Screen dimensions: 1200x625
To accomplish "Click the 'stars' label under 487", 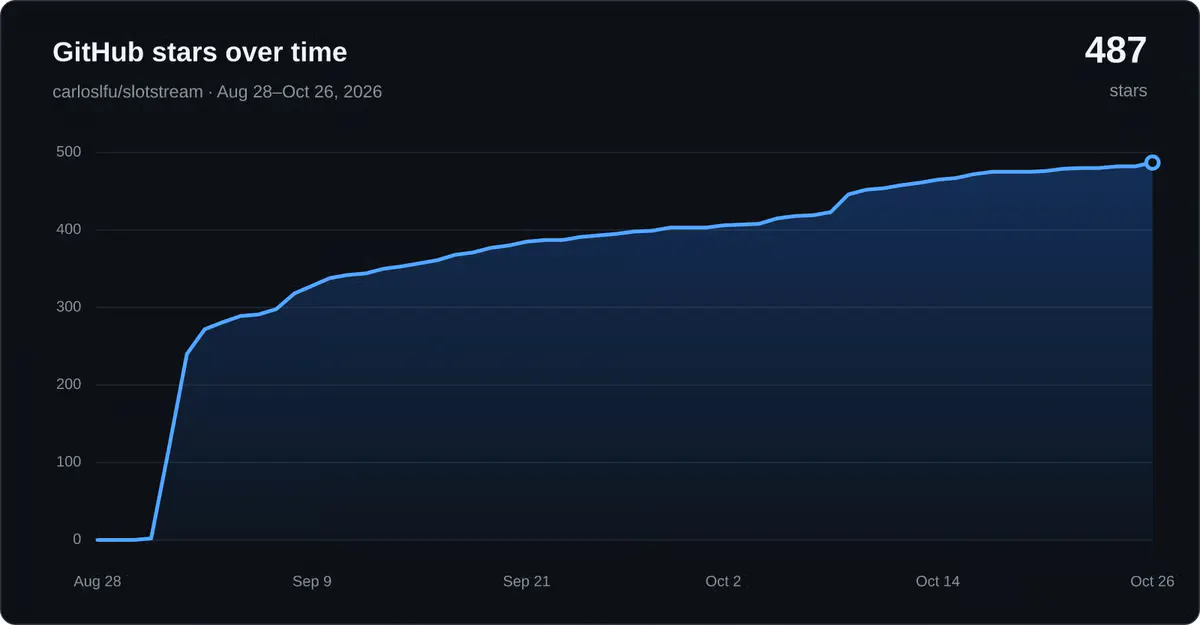I will point(1128,91).
